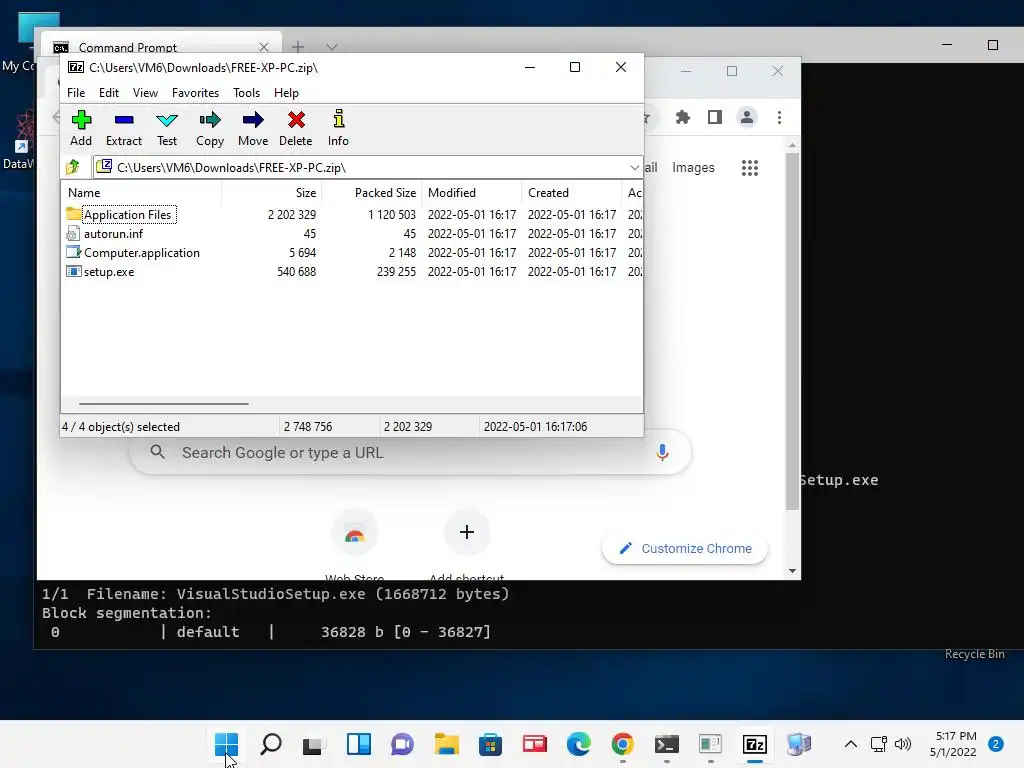This screenshot has height=768, width=1024.
Task: Select the Copy toolbar icon
Action: 210,128
